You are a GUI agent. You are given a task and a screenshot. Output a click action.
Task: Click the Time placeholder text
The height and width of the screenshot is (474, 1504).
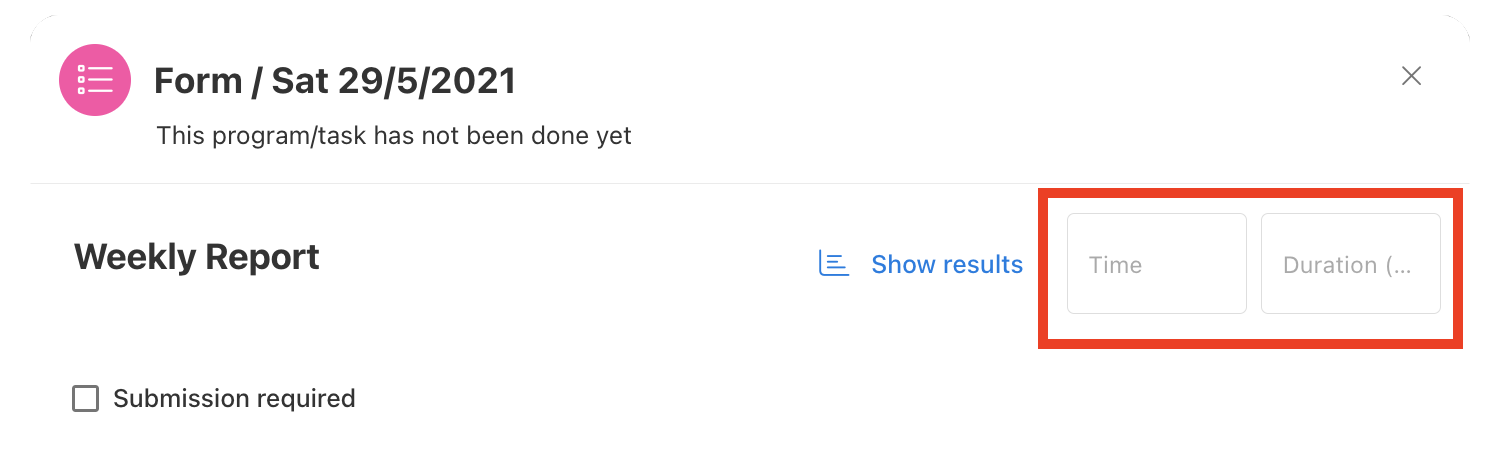click(1115, 265)
